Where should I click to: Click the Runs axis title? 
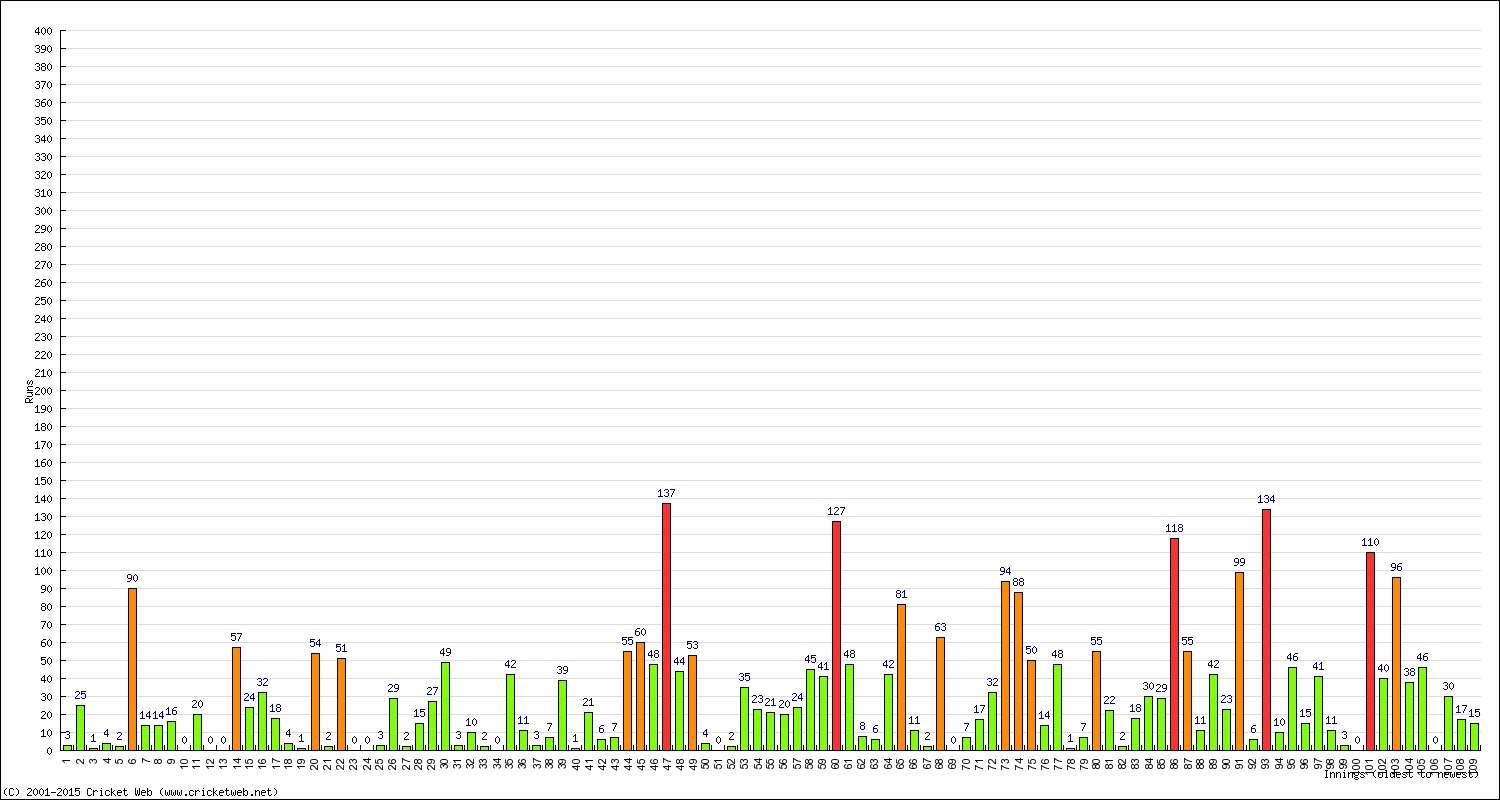(x=28, y=391)
